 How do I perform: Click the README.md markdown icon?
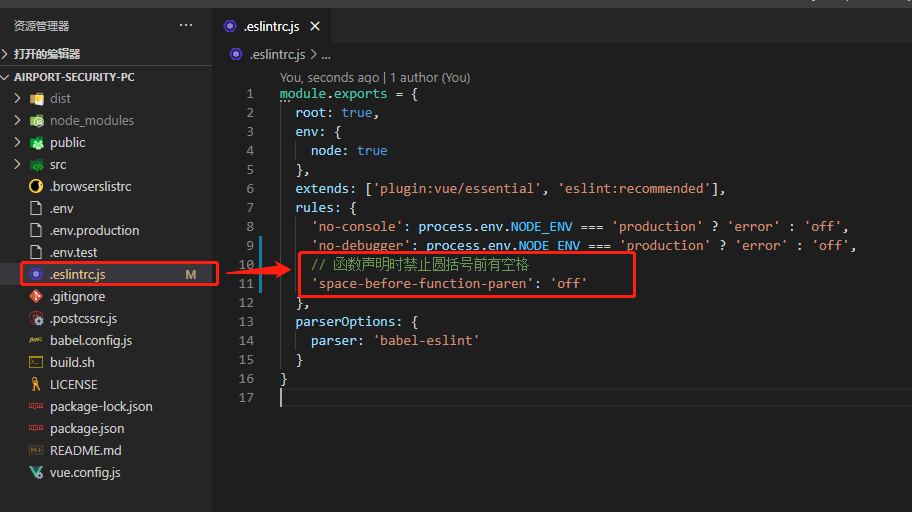[x=35, y=450]
